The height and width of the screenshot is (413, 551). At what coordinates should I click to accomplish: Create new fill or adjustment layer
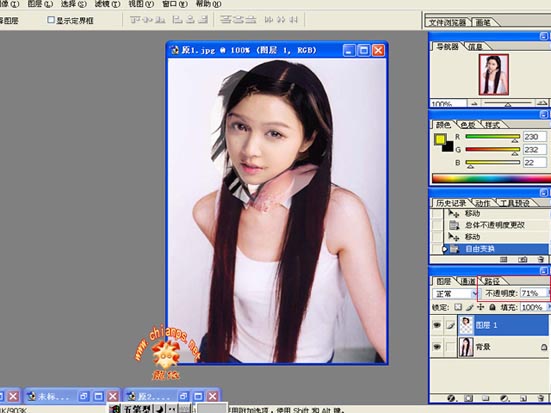[x=505, y=398]
